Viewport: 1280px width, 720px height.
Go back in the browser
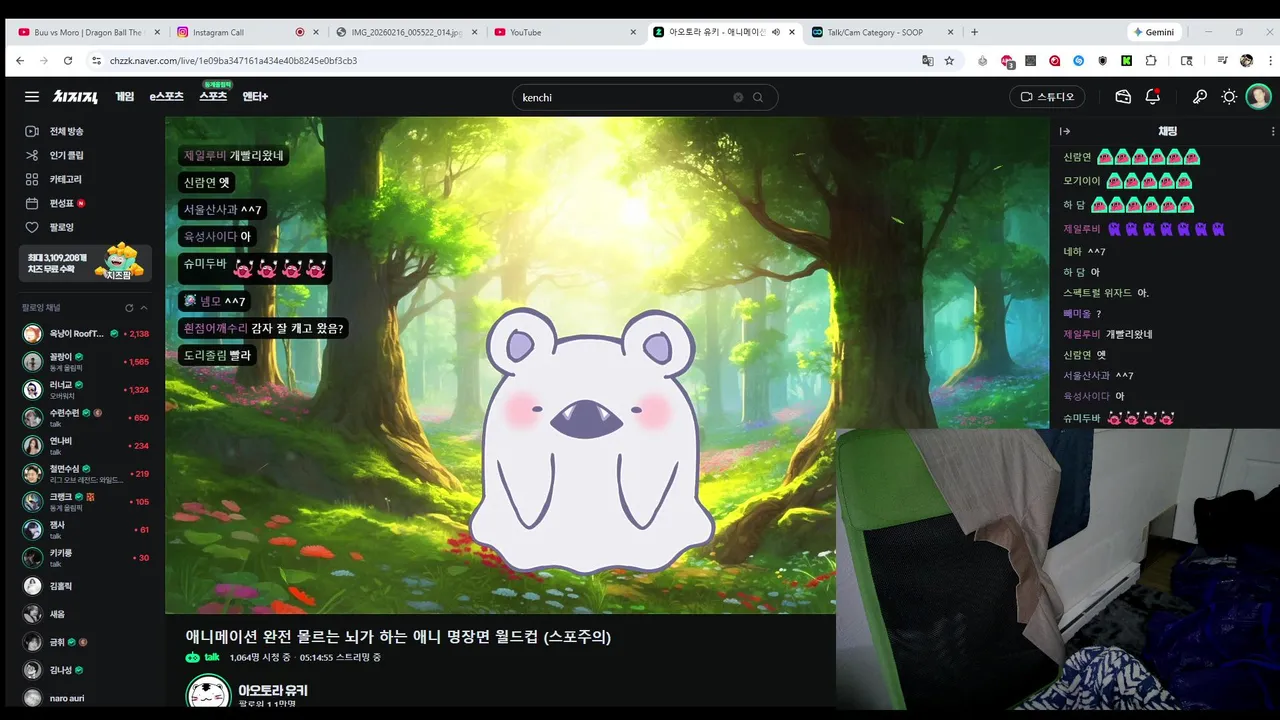[x=20, y=61]
